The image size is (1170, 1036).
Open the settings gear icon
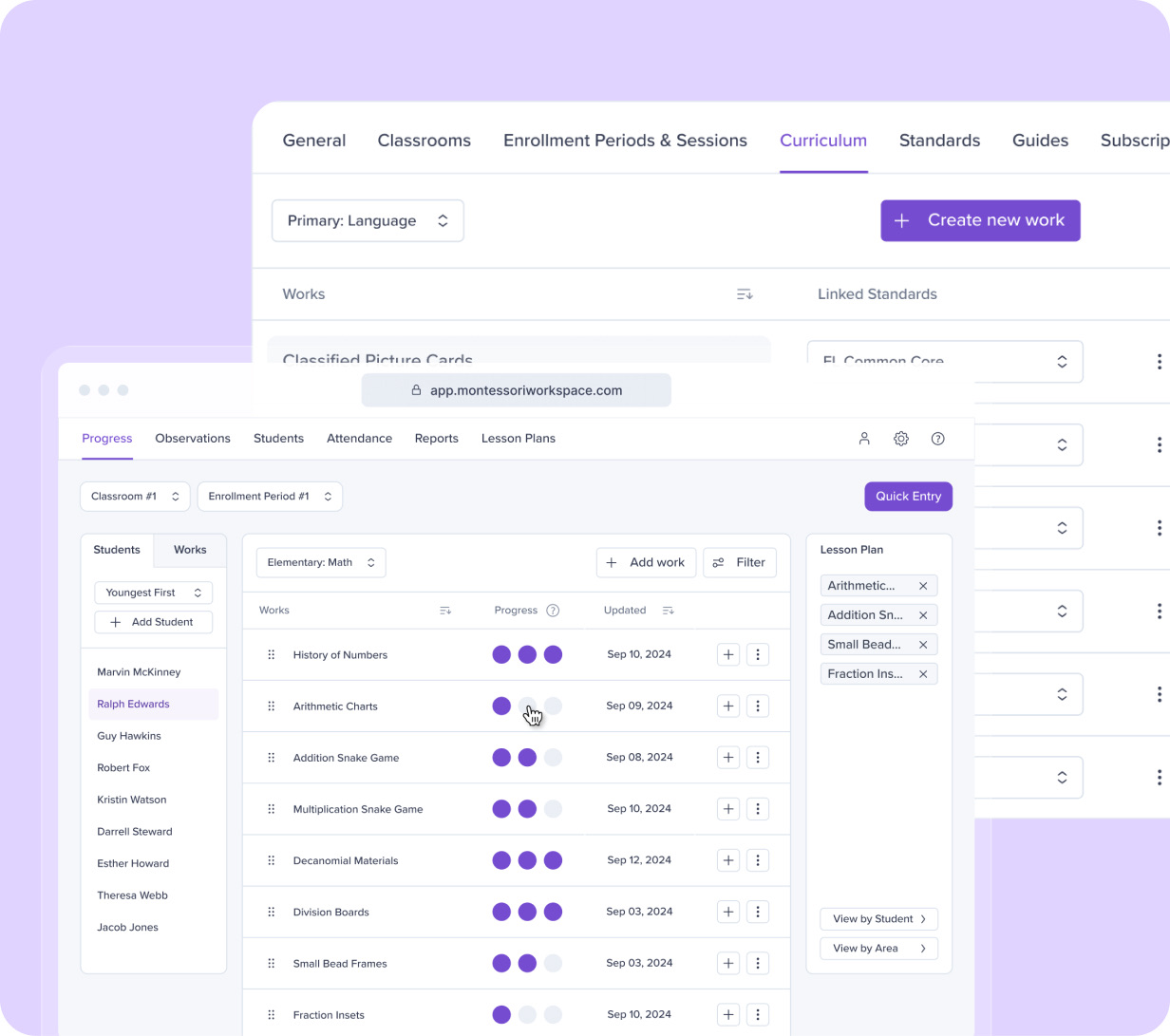(x=901, y=439)
